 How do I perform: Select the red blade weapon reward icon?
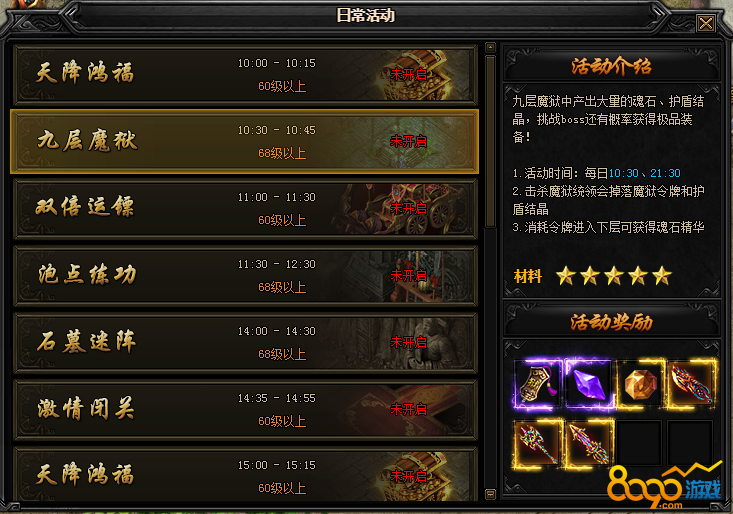(x=691, y=384)
